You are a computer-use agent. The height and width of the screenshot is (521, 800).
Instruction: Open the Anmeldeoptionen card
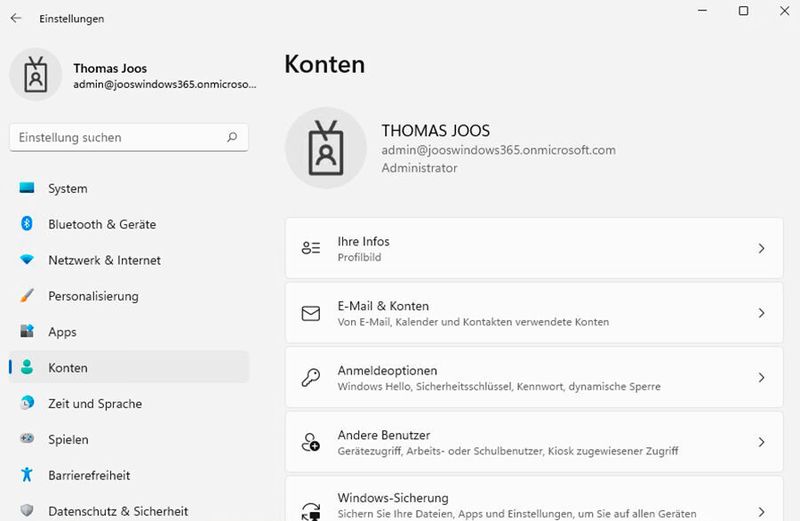(534, 378)
